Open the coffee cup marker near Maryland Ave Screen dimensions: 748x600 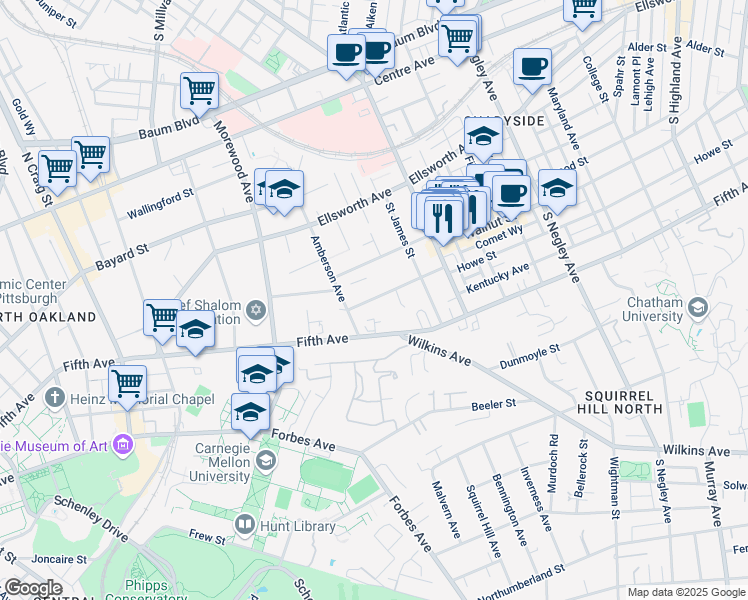point(532,69)
